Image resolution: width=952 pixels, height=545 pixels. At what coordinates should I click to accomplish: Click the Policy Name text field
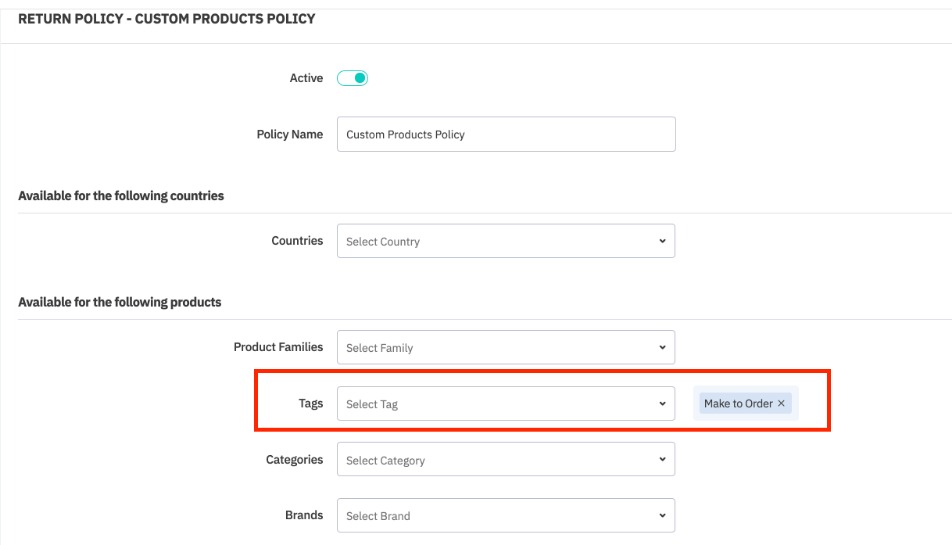tap(506, 135)
